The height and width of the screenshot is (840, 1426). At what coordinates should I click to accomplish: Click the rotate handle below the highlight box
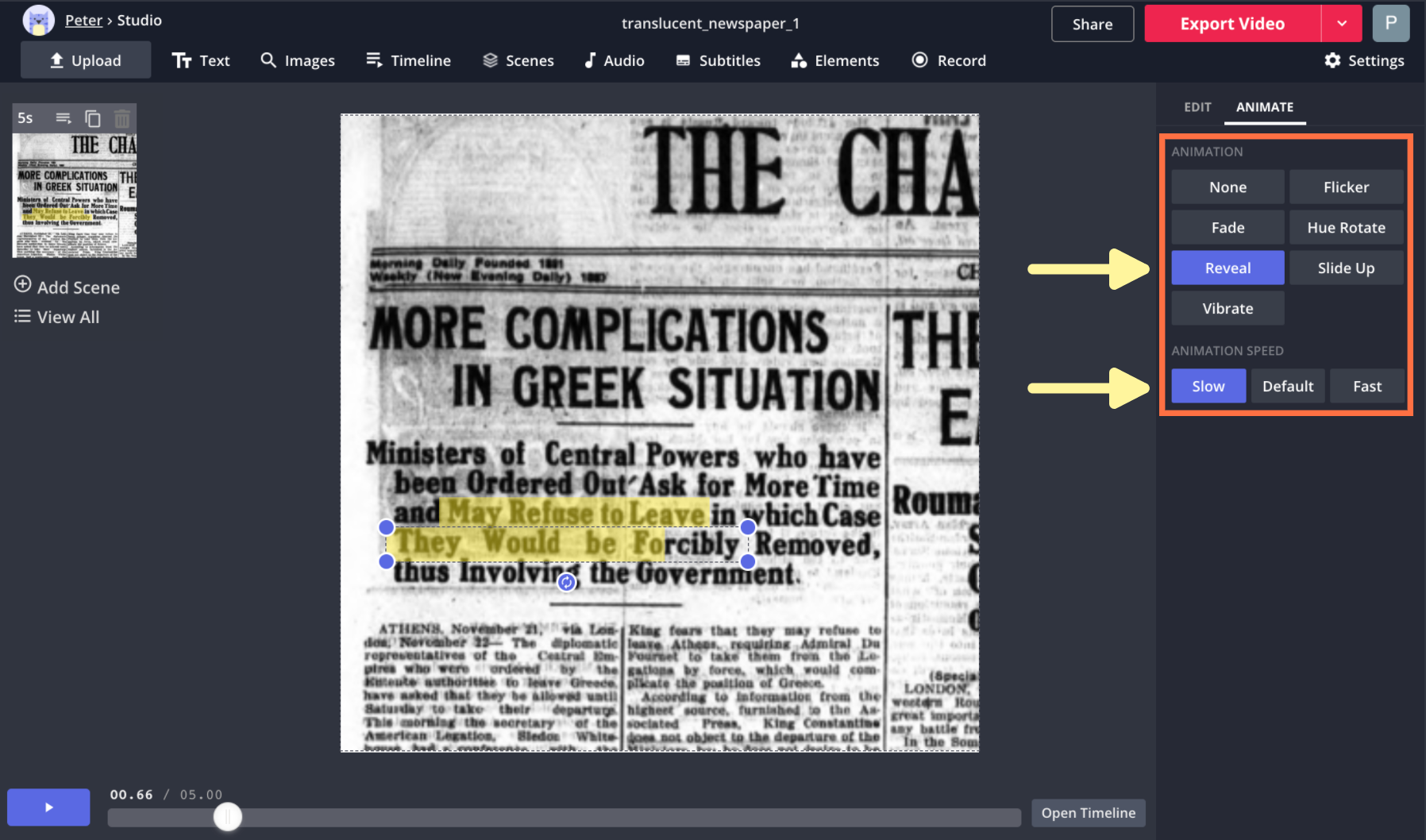(x=566, y=583)
